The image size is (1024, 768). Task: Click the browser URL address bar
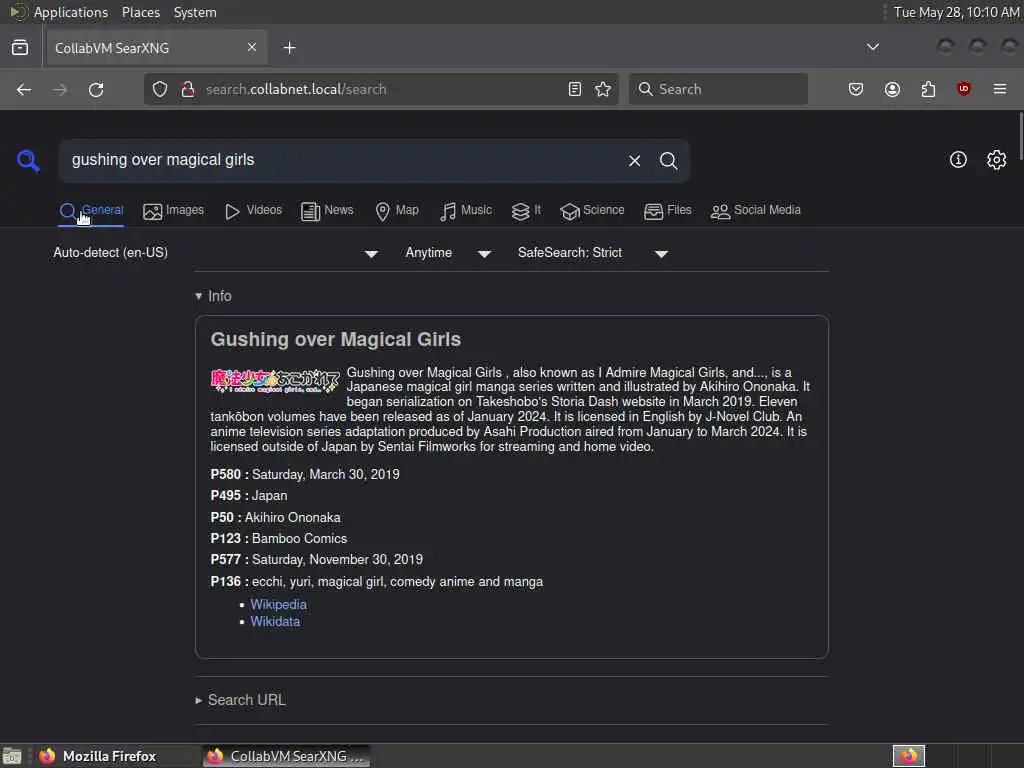pyautogui.click(x=382, y=89)
